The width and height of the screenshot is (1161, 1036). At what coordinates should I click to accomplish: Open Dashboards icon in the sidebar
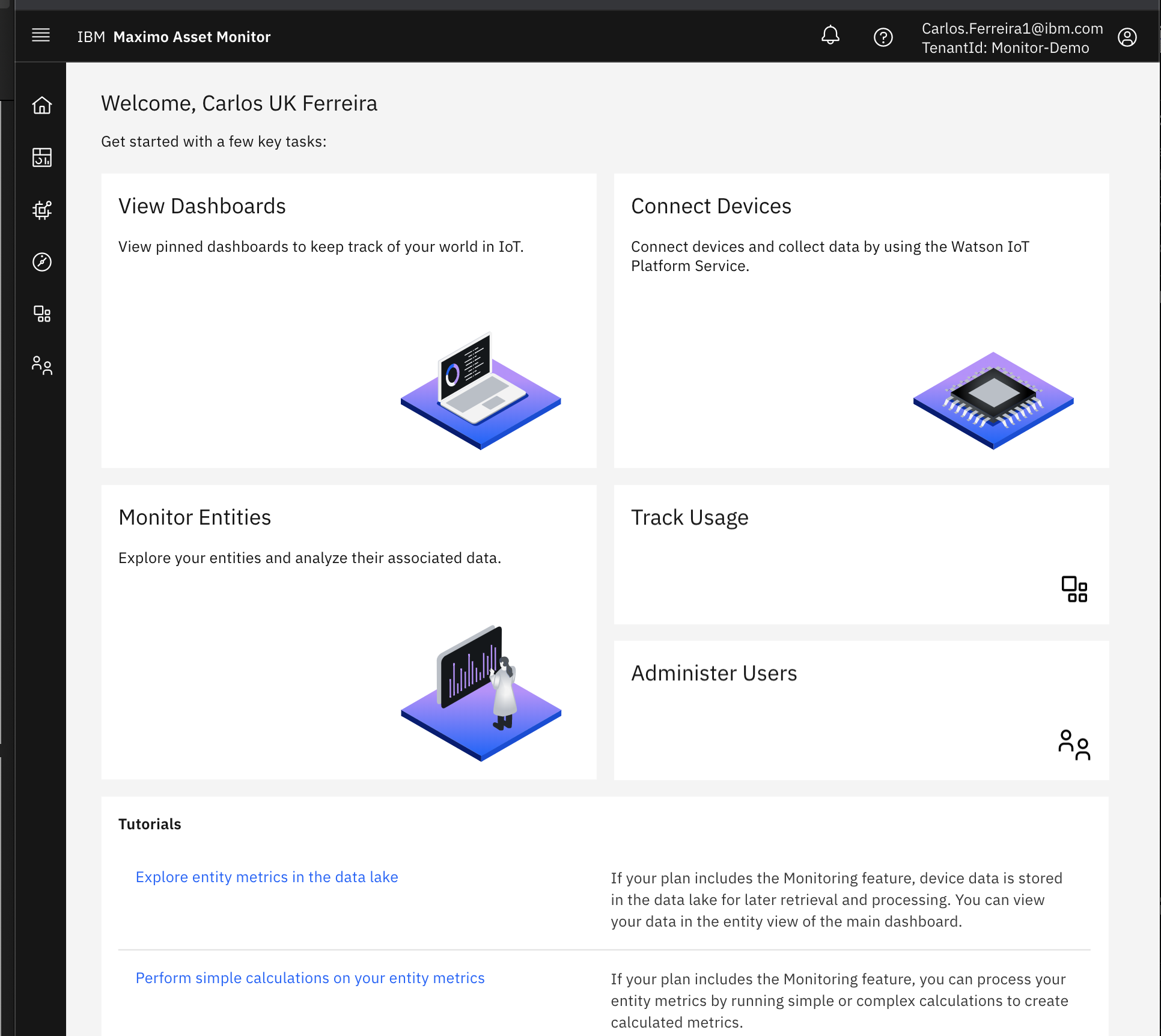point(41,157)
